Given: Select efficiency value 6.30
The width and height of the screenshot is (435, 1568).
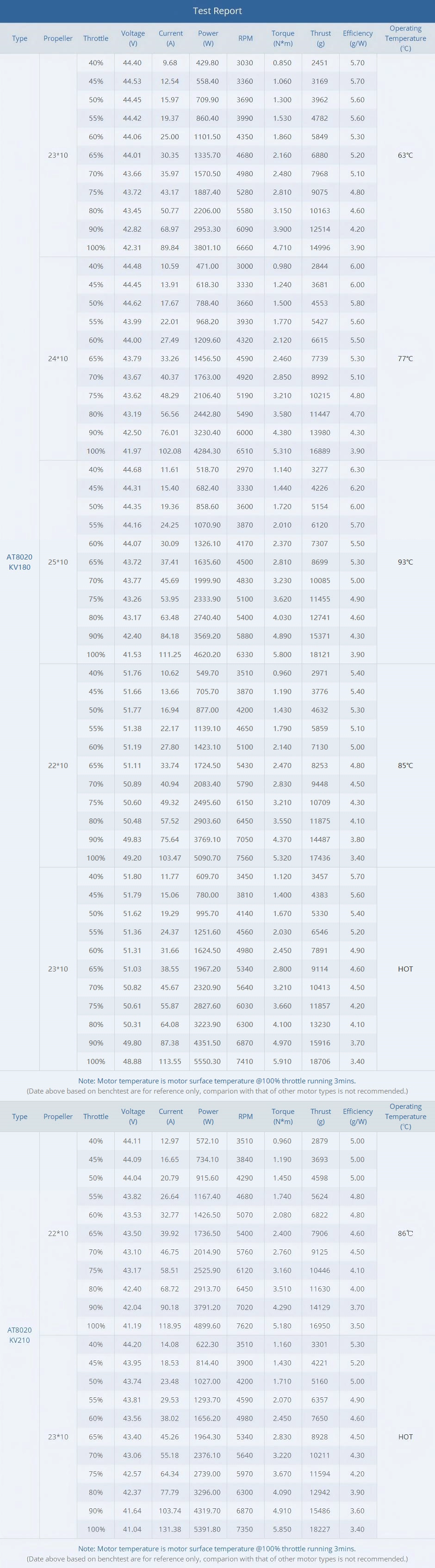Looking at the screenshot, I should (x=358, y=469).
